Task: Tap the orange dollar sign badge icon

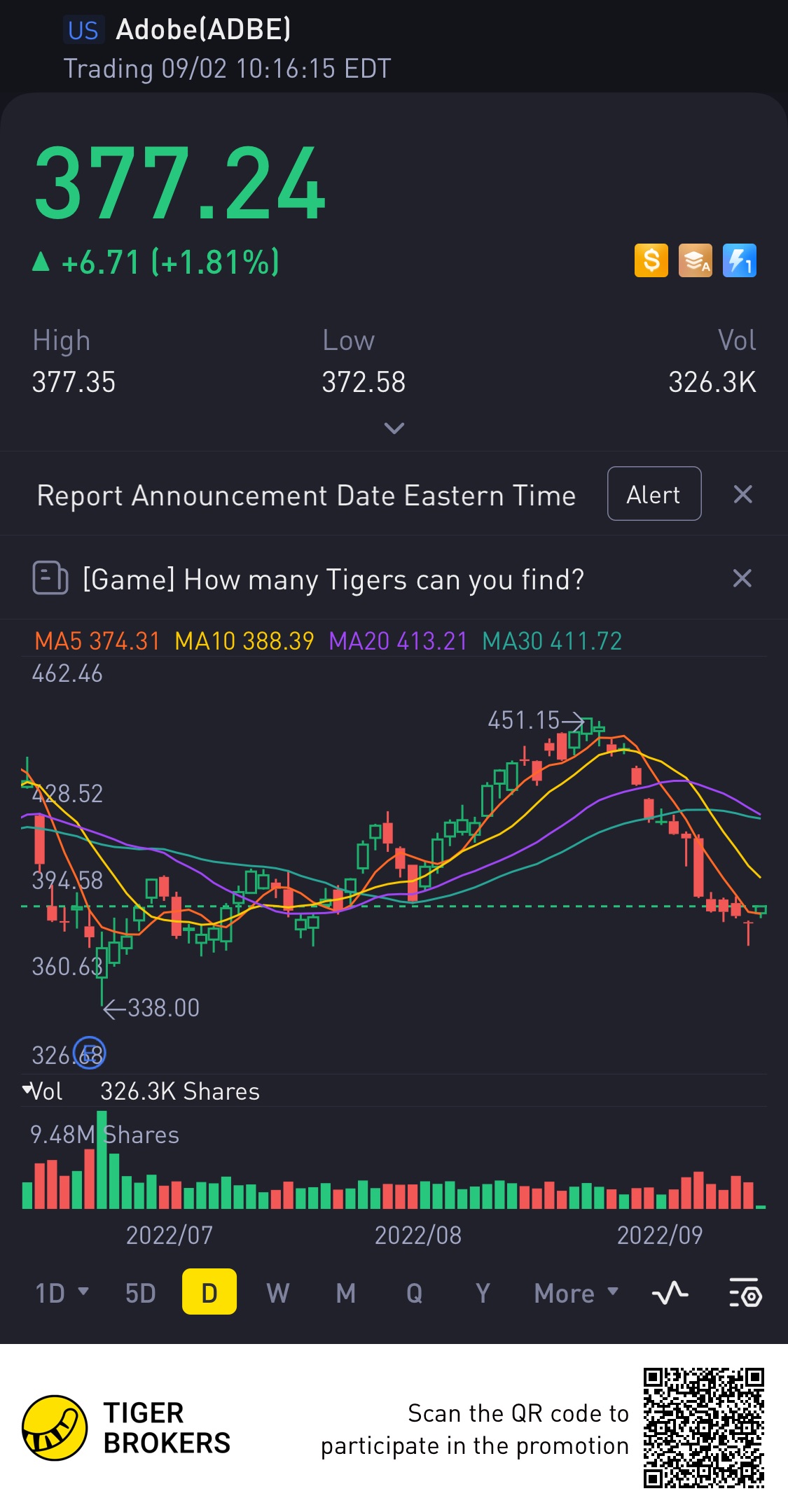Action: click(x=651, y=260)
